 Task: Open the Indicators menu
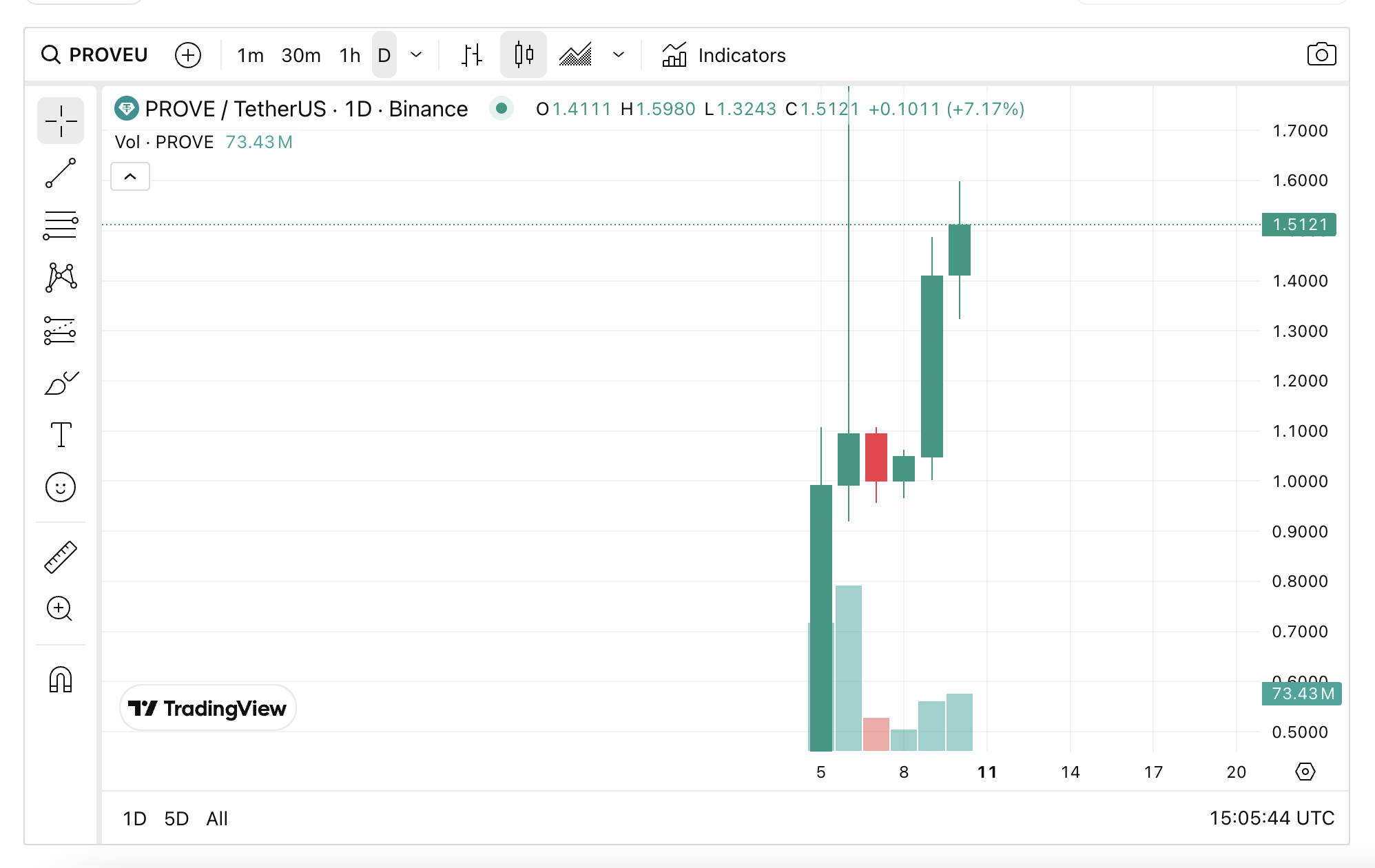724,55
